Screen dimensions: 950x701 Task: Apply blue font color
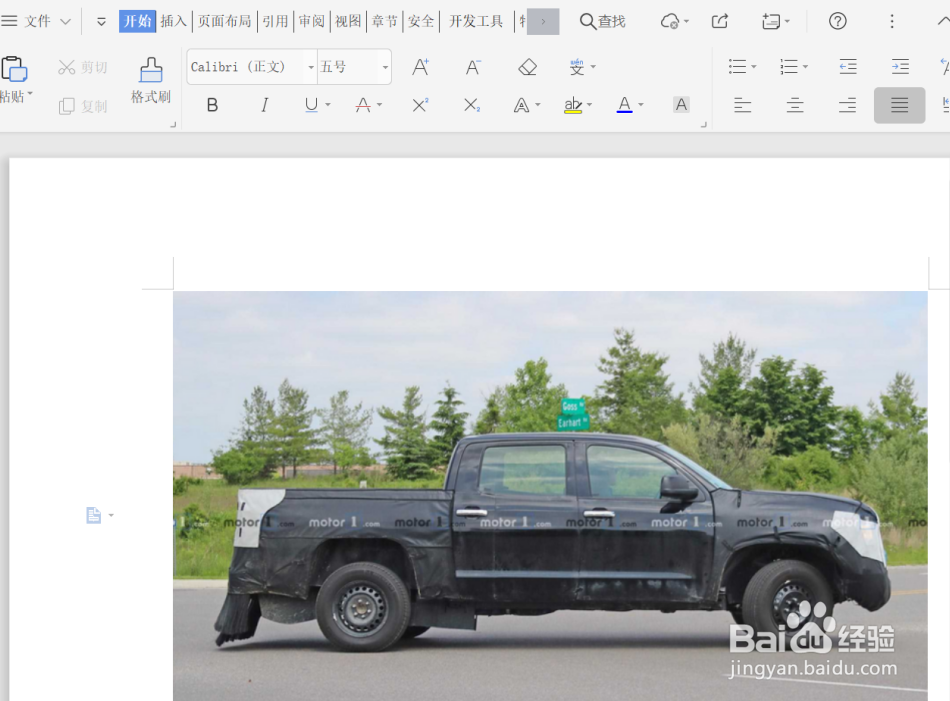click(x=625, y=105)
